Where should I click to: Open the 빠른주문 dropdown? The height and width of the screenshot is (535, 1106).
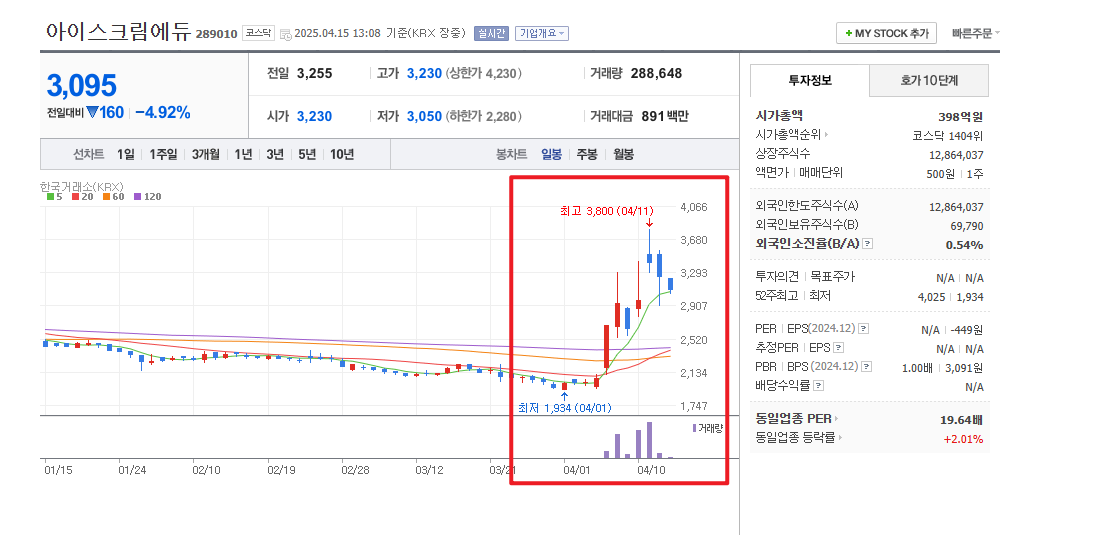click(x=976, y=33)
